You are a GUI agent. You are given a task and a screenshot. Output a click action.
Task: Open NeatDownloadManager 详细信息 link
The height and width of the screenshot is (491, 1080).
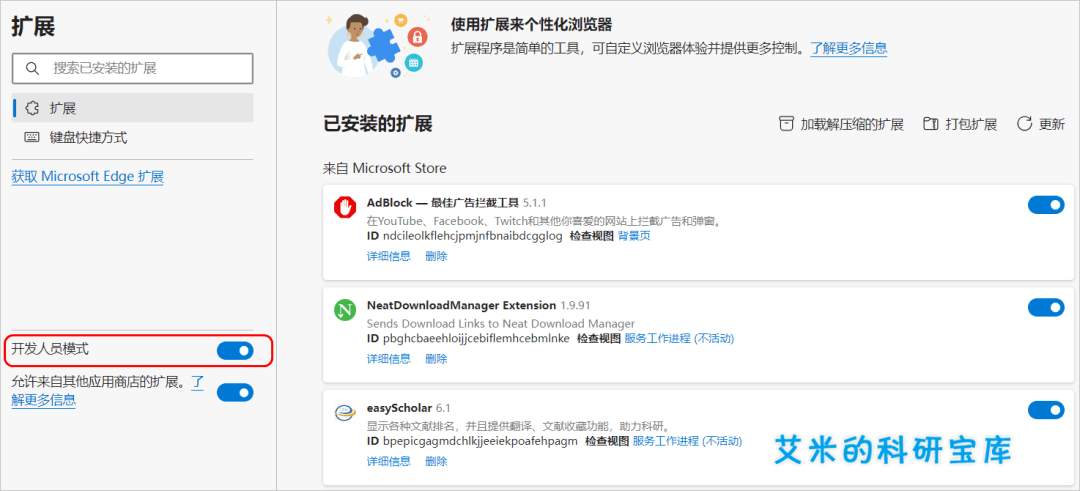coord(388,359)
